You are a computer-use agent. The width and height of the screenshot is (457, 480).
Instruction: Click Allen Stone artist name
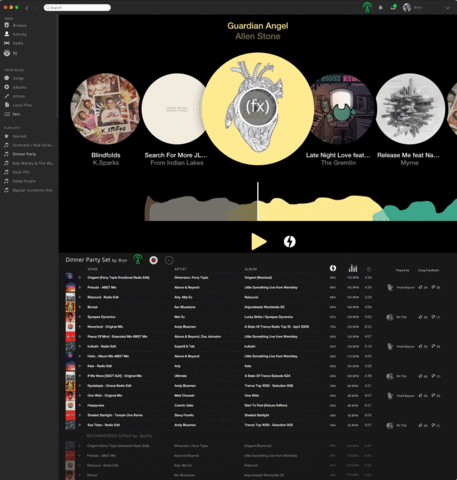tap(258, 36)
